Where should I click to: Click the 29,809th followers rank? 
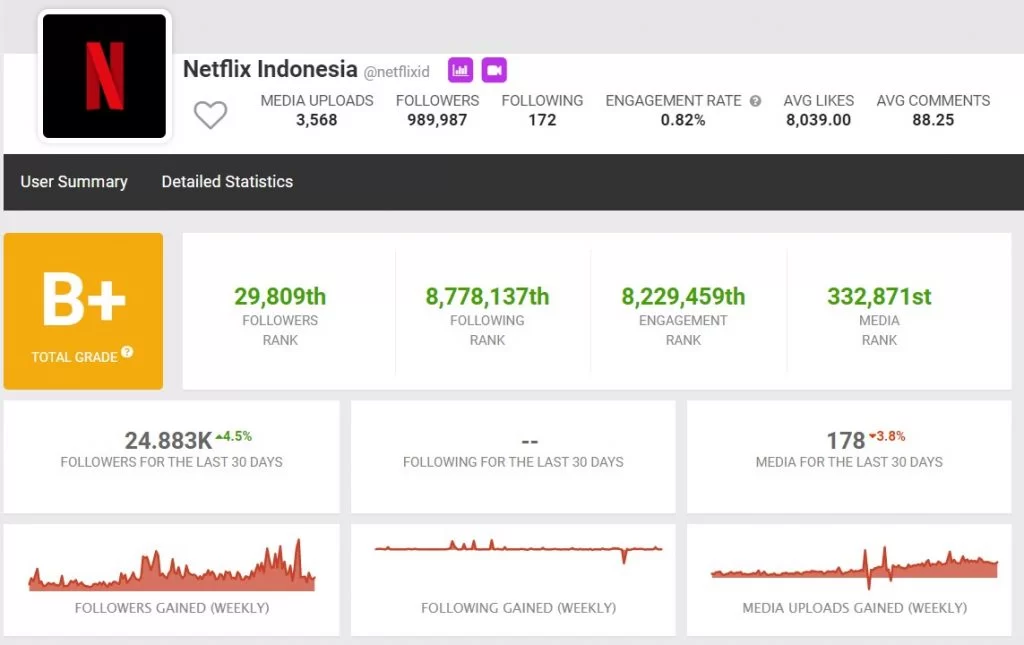280,296
